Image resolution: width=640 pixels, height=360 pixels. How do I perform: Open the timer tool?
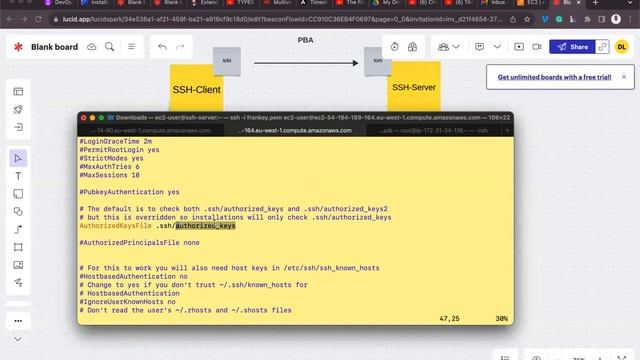(394, 47)
